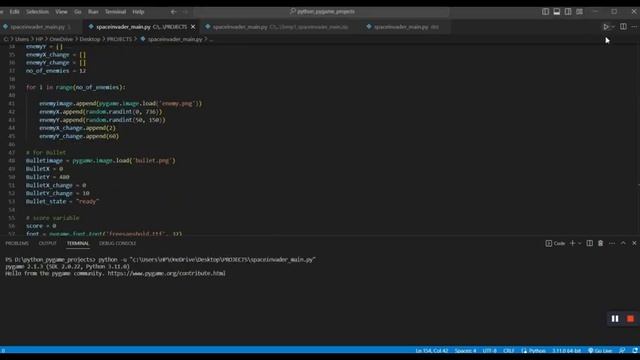Click the Ln 154, Col 42 status item
The width and height of the screenshot is (640, 360).
[431, 351]
